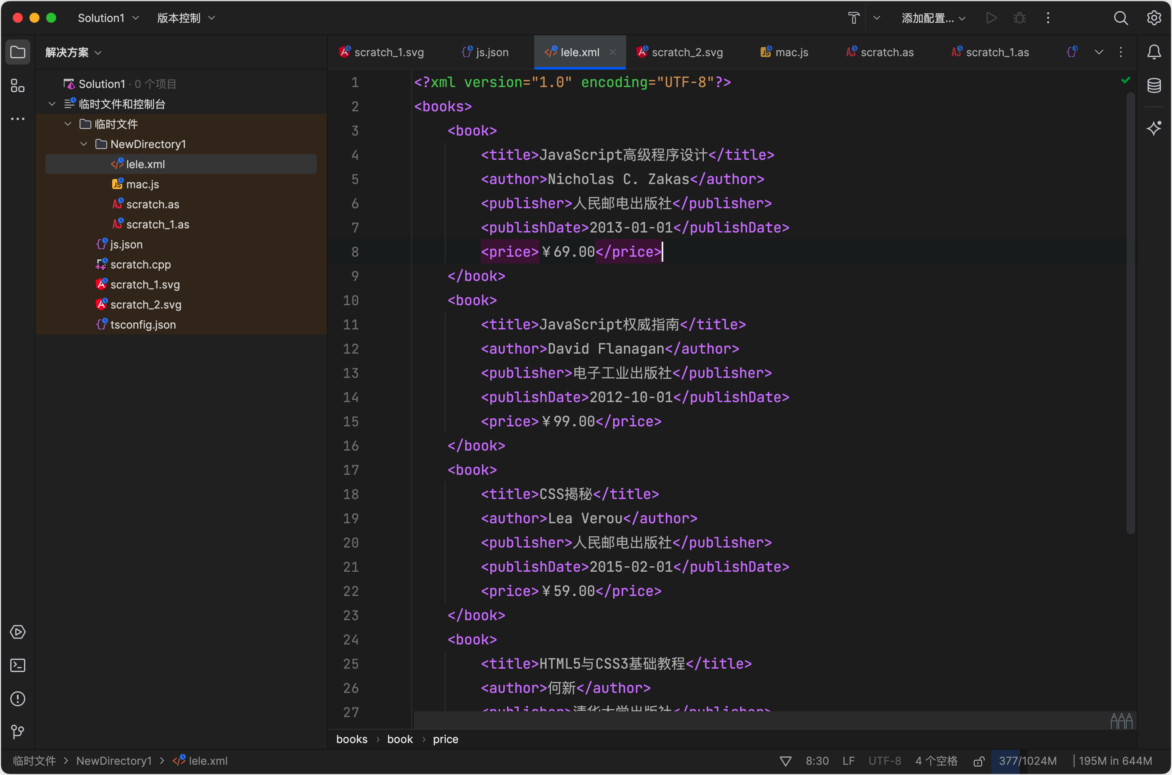Toggle the file read-only lock icon
The width and height of the screenshot is (1172, 775).
978,761
